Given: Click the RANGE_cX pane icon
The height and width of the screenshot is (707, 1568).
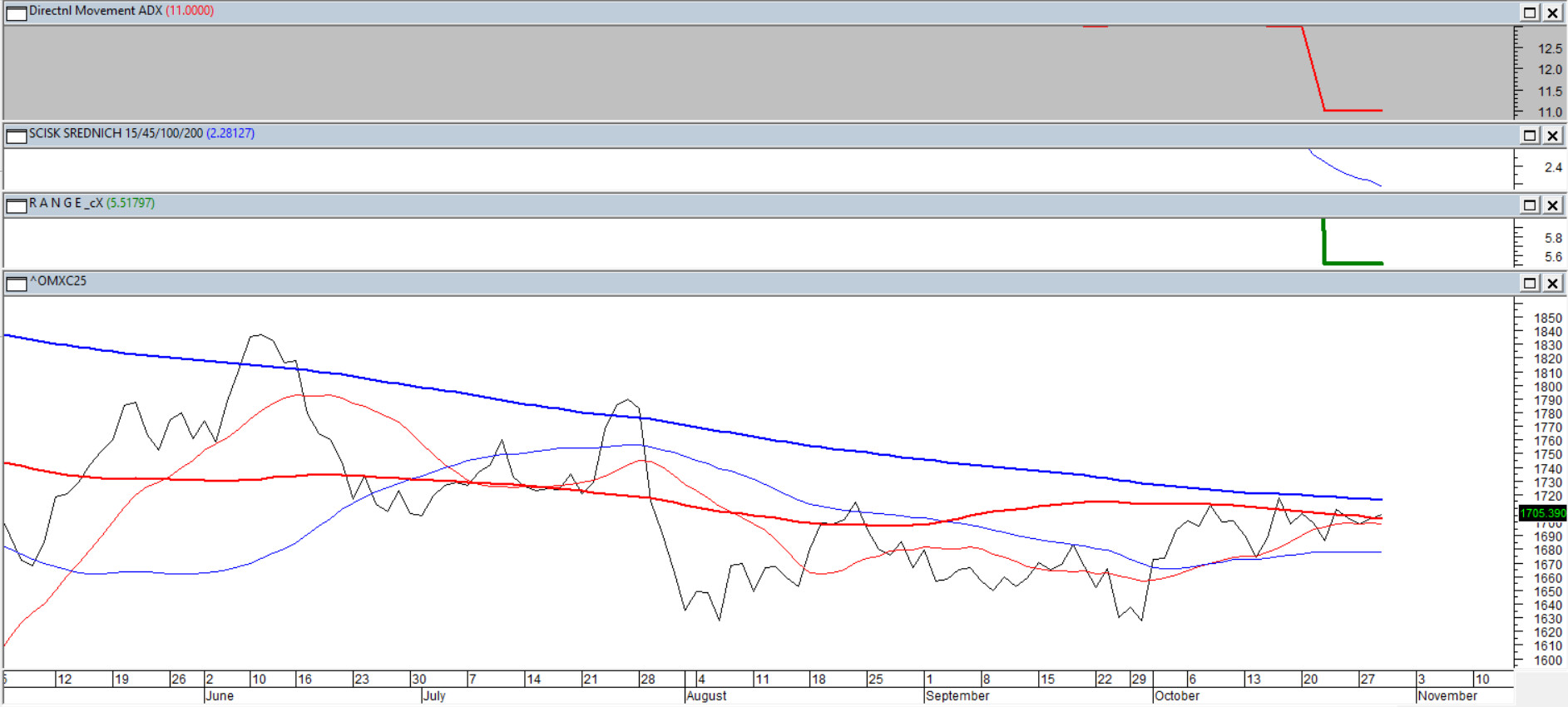Looking at the screenshot, I should pos(16,205).
